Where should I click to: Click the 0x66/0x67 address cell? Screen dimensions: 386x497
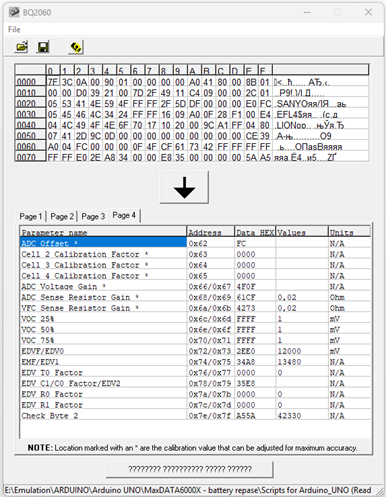tap(210, 286)
